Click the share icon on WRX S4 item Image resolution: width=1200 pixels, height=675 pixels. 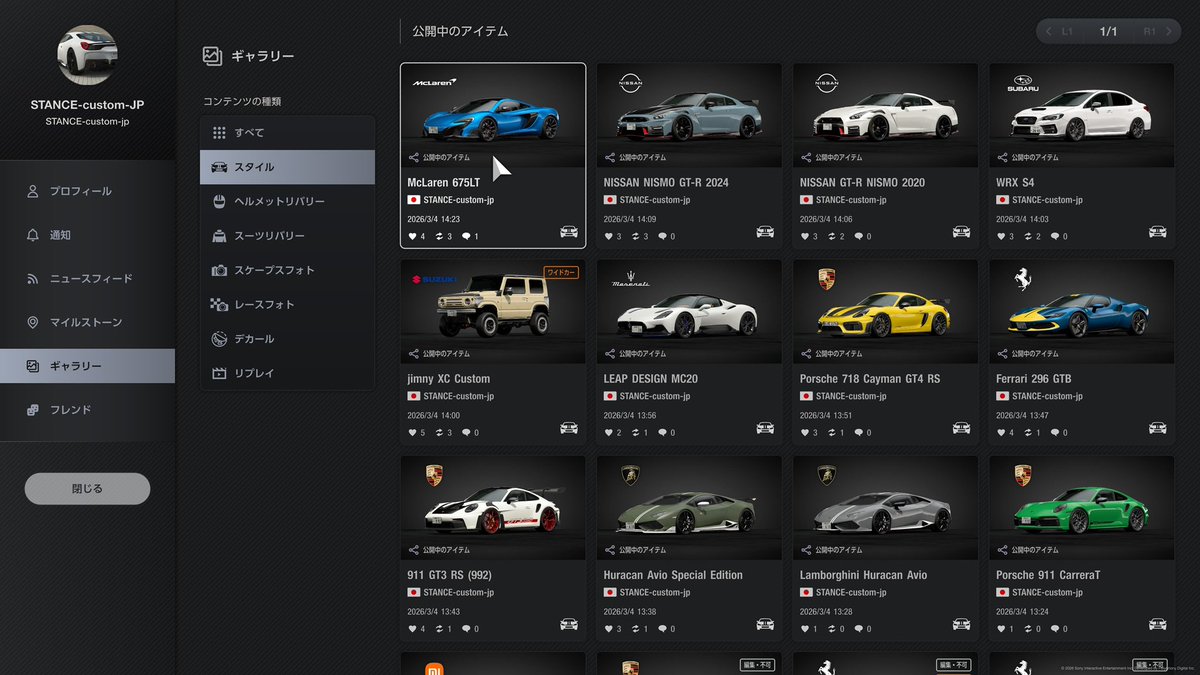pyautogui.click(x=1000, y=157)
